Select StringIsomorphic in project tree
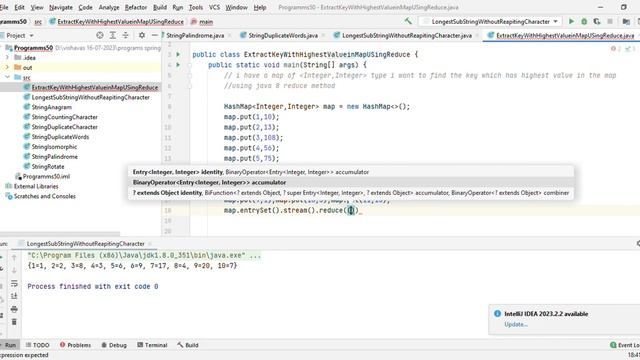Image resolution: width=640 pixels, height=360 pixels. 54,147
